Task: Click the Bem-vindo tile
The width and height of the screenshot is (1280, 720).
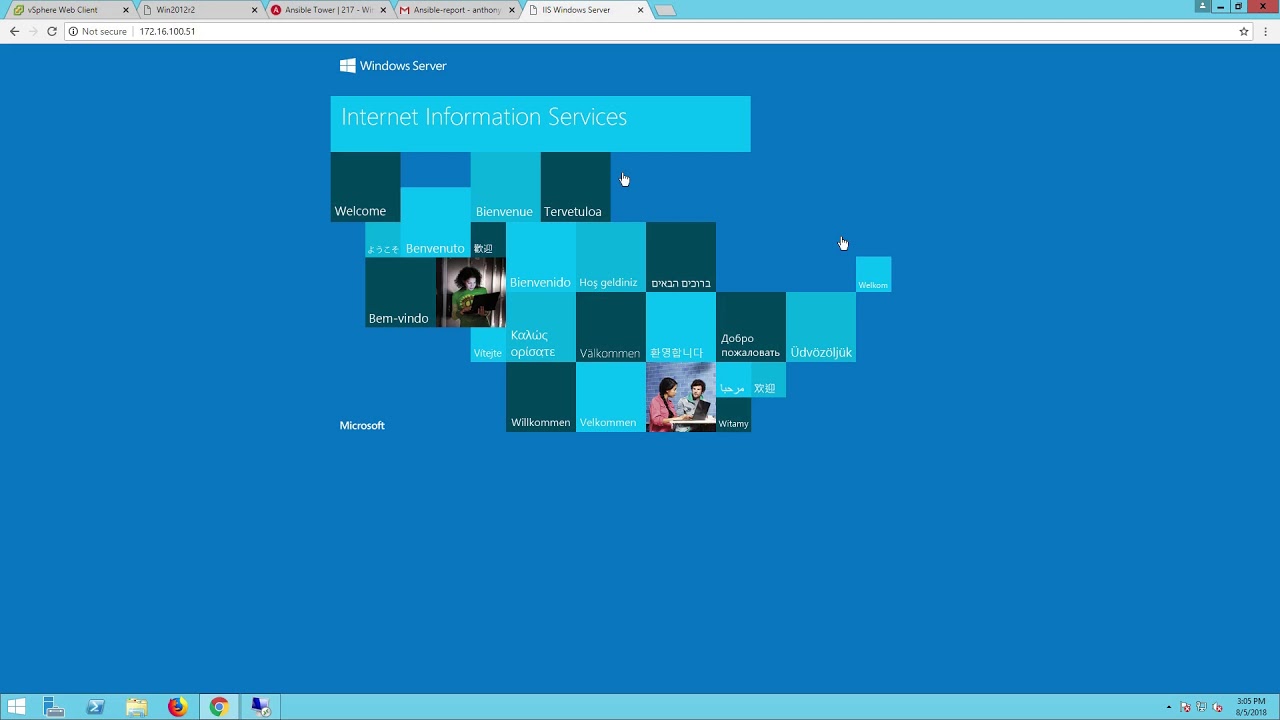Action: (400, 292)
